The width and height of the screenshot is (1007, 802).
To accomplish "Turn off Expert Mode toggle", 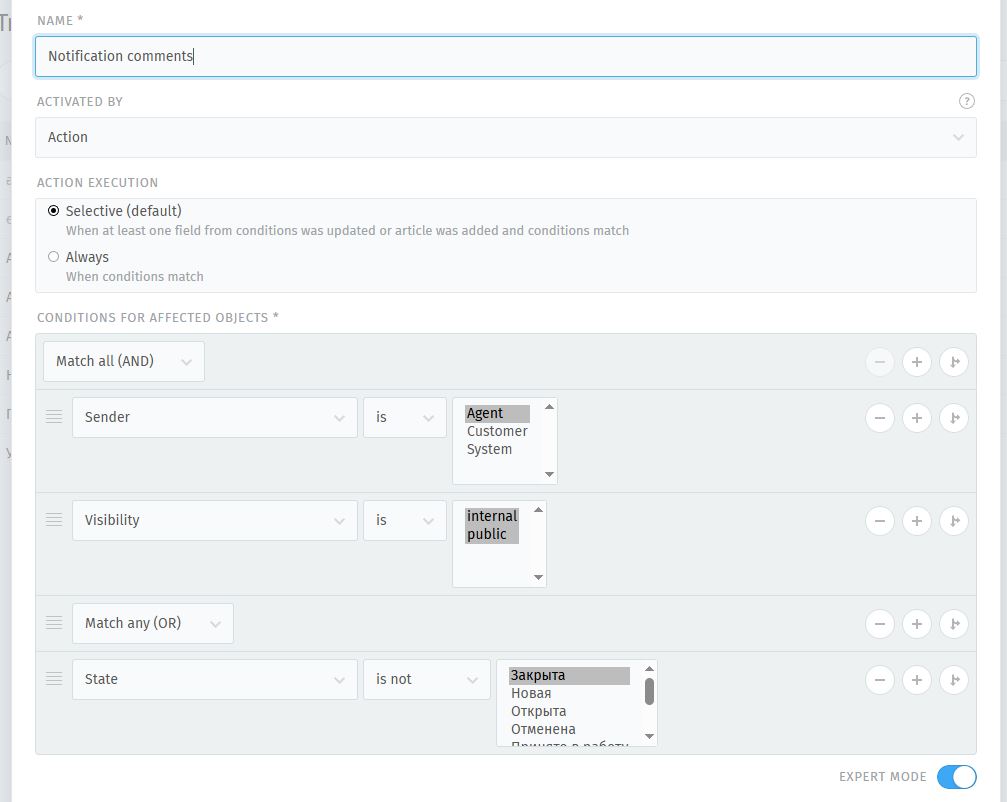I will tap(956, 777).
